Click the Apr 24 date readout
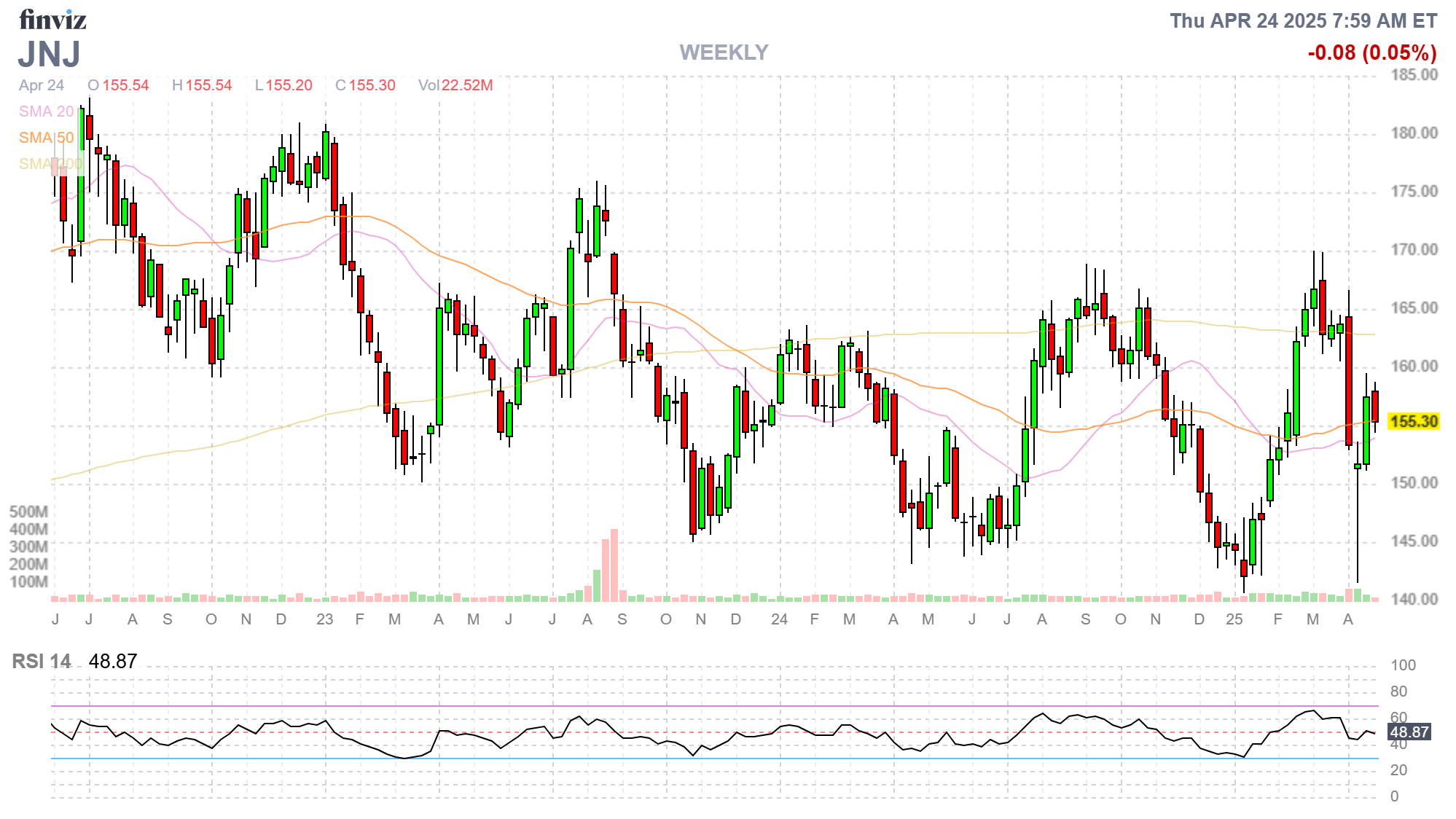The image size is (1456, 819). click(x=42, y=85)
